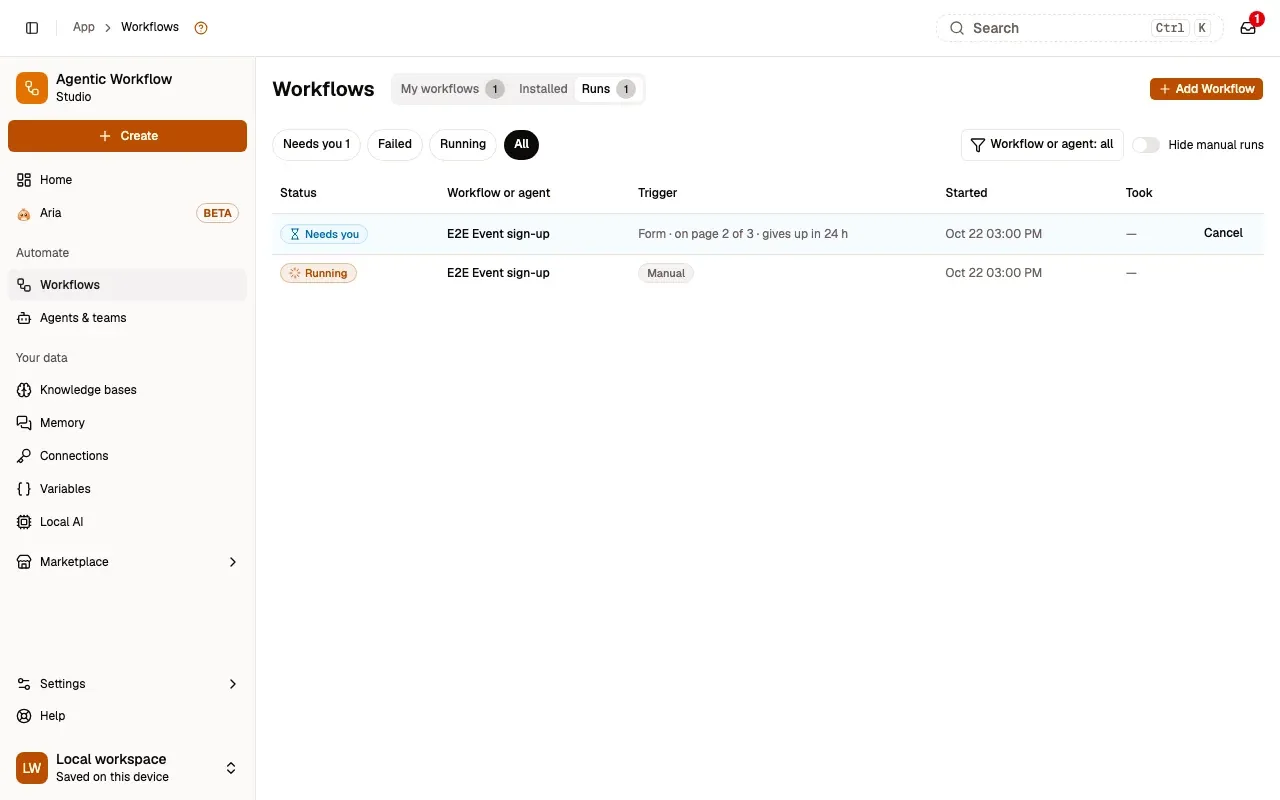Expand the Settings submenu
Screen dimensions: 1280x800
127,684
